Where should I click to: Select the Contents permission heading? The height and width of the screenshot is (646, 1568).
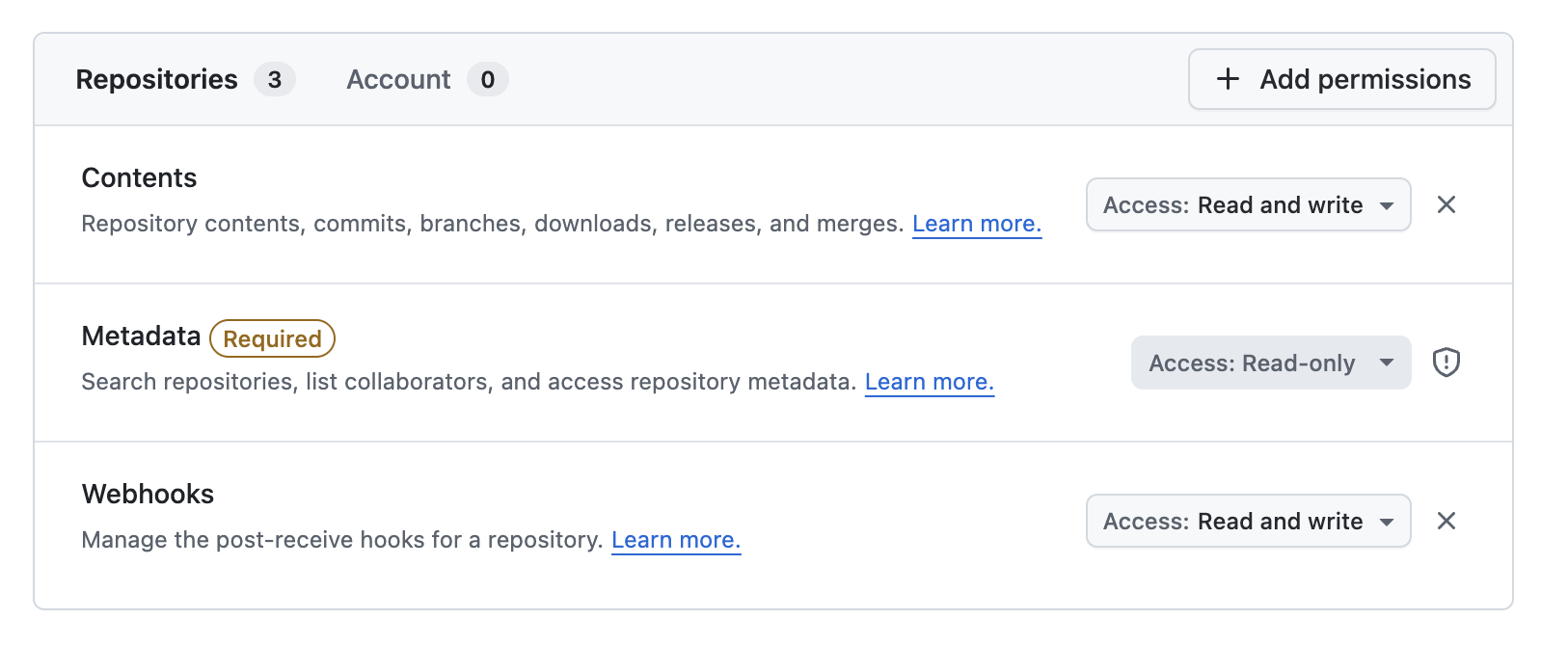[x=139, y=177]
